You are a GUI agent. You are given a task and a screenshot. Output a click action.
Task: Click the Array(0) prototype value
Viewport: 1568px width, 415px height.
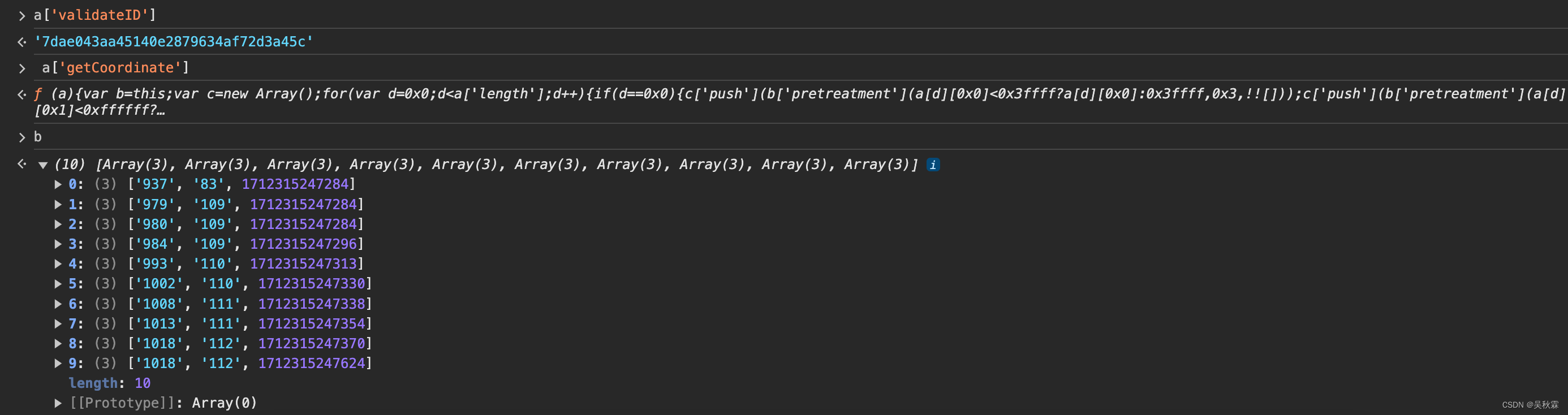225,403
